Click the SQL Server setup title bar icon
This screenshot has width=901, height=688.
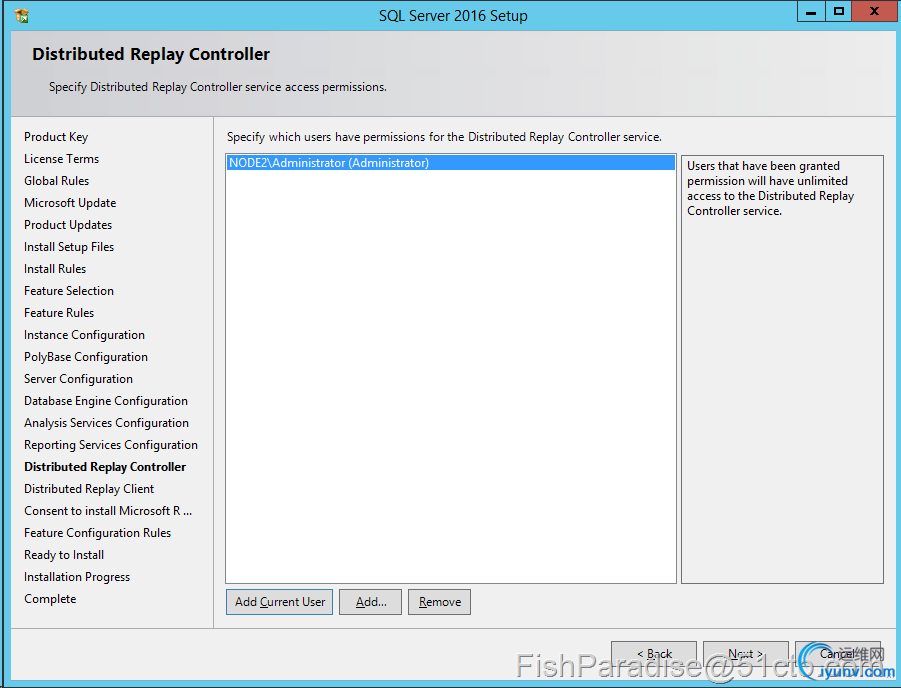[22, 16]
